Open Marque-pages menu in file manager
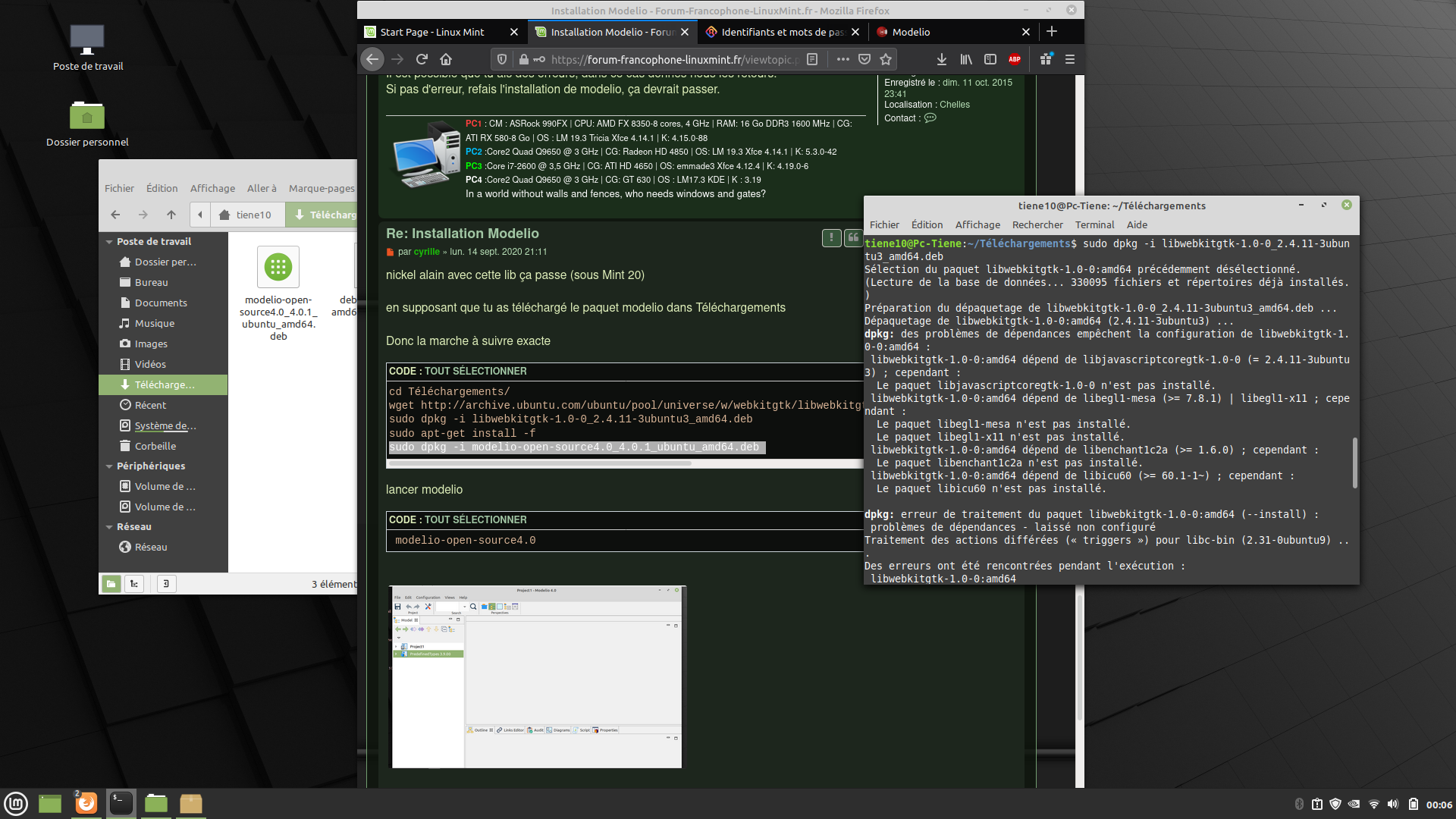 (322, 188)
